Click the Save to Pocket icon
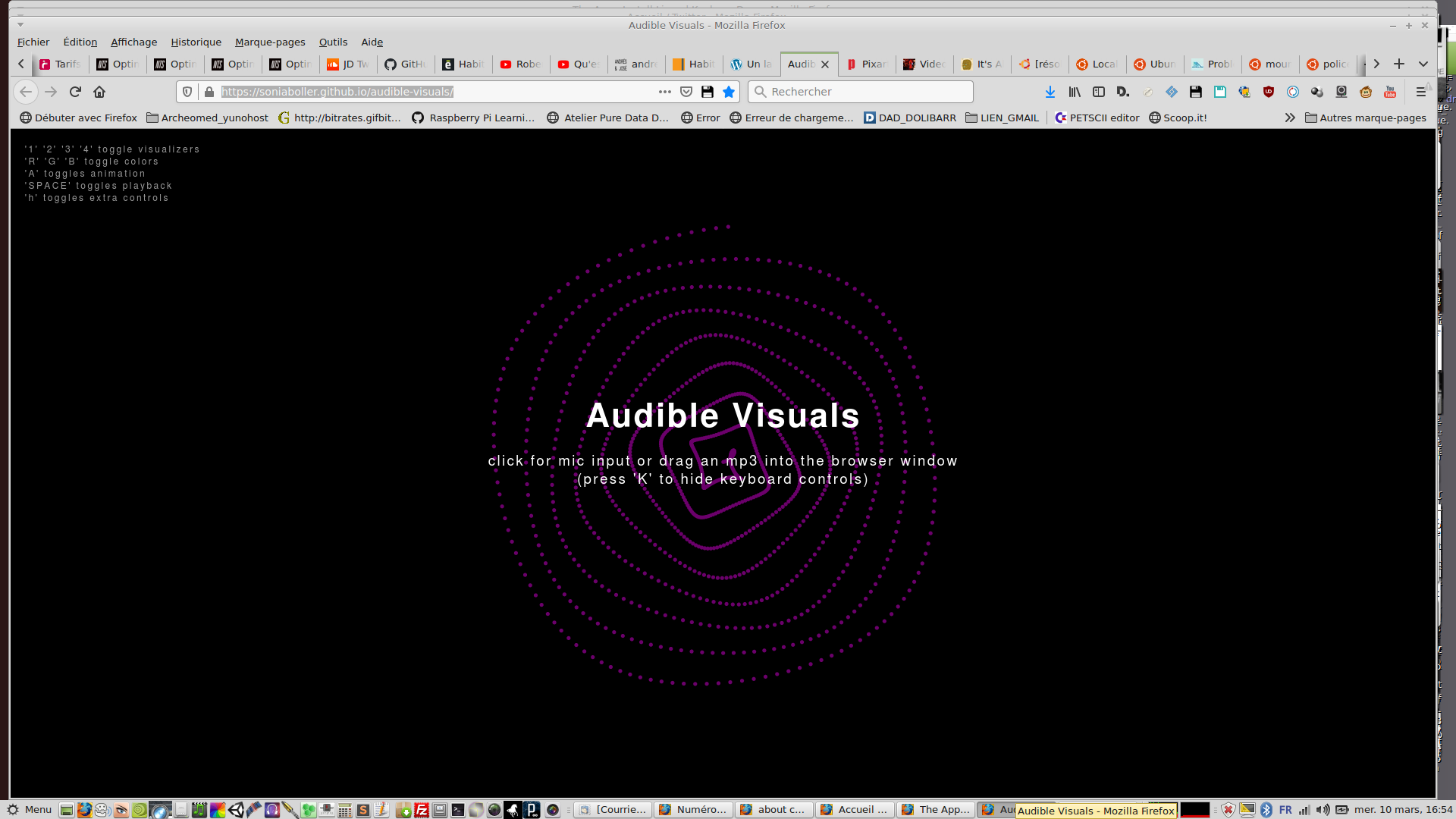This screenshot has height=819, width=1456. click(x=686, y=92)
